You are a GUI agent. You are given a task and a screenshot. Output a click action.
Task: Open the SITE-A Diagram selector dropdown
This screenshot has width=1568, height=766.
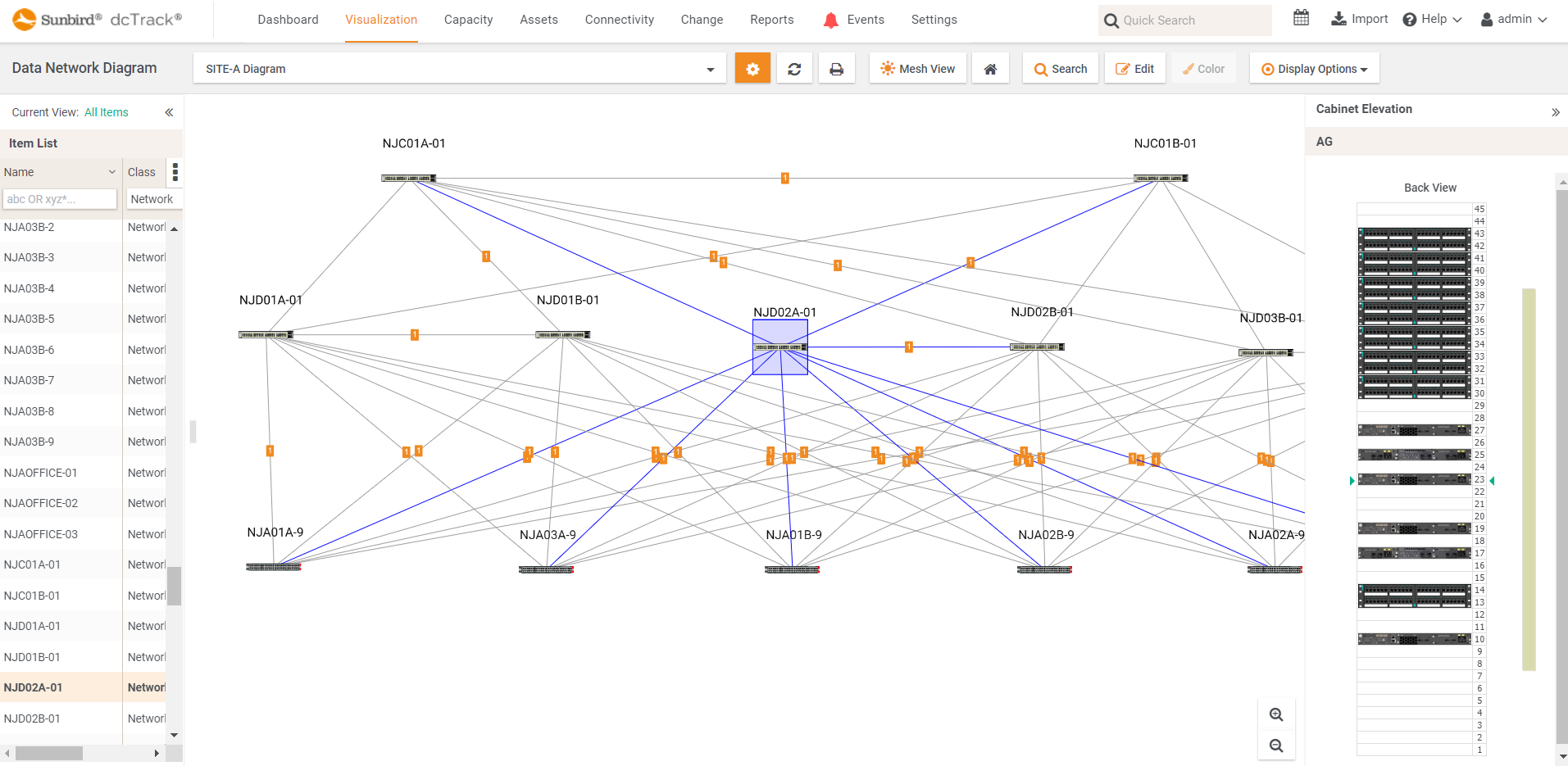pyautogui.click(x=709, y=69)
